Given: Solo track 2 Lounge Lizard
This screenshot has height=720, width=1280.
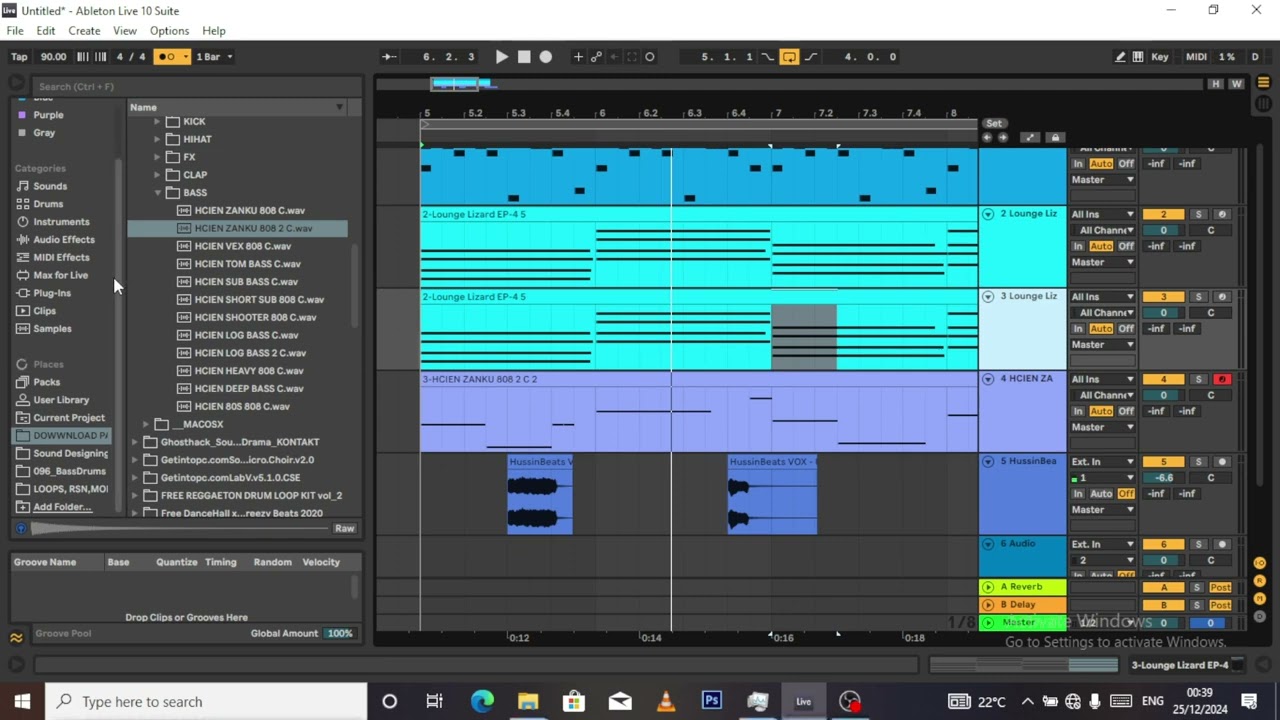Looking at the screenshot, I should pyautogui.click(x=1198, y=214).
